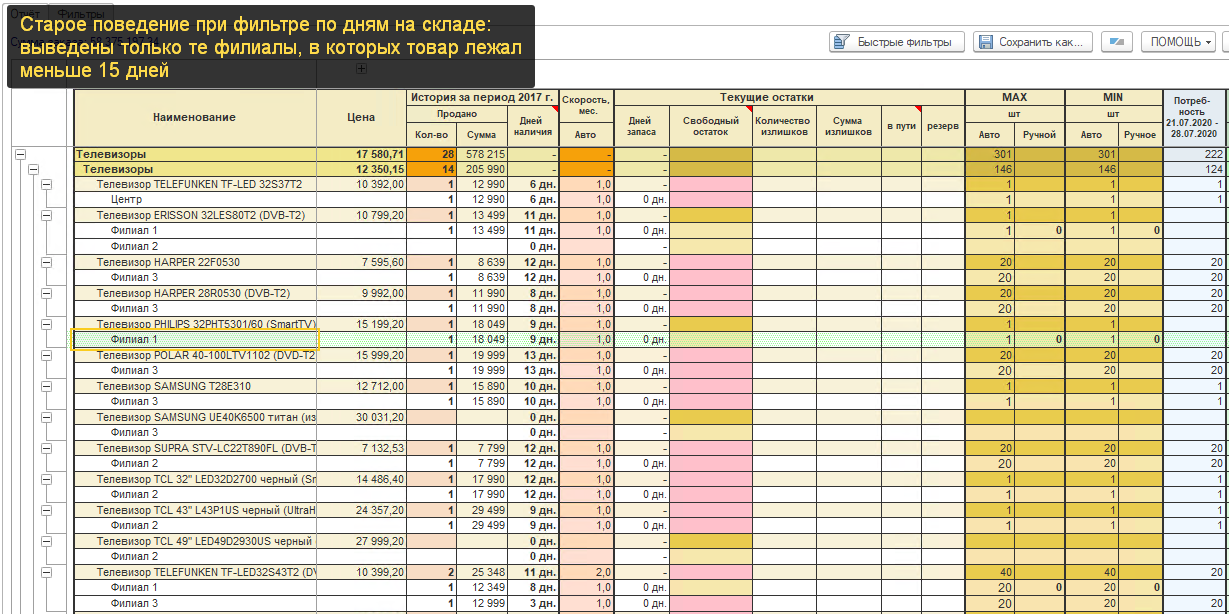Image resolution: width=1229 pixels, height=614 pixels.
Task: Collapse Телевизор TCL 32" LED32D2700 row
Action: pyautogui.click(x=46, y=479)
